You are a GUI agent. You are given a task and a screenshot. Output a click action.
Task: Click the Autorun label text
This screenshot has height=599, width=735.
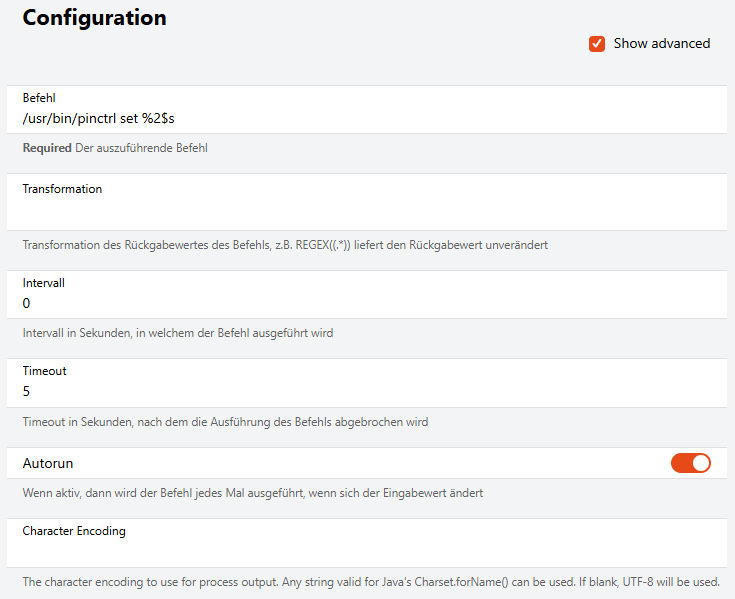click(47, 463)
